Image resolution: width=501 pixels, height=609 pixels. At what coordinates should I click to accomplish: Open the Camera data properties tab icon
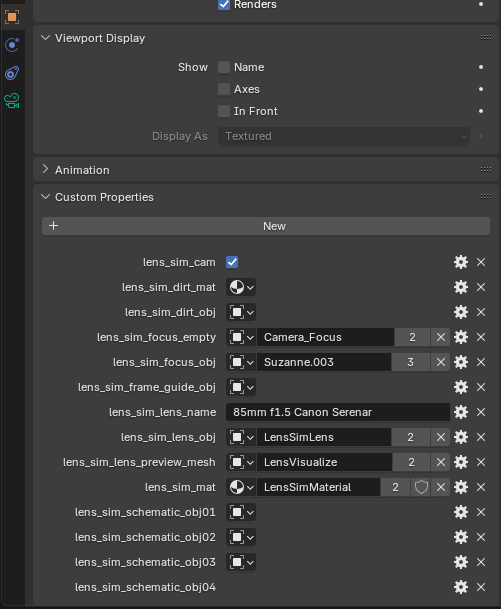(x=12, y=101)
